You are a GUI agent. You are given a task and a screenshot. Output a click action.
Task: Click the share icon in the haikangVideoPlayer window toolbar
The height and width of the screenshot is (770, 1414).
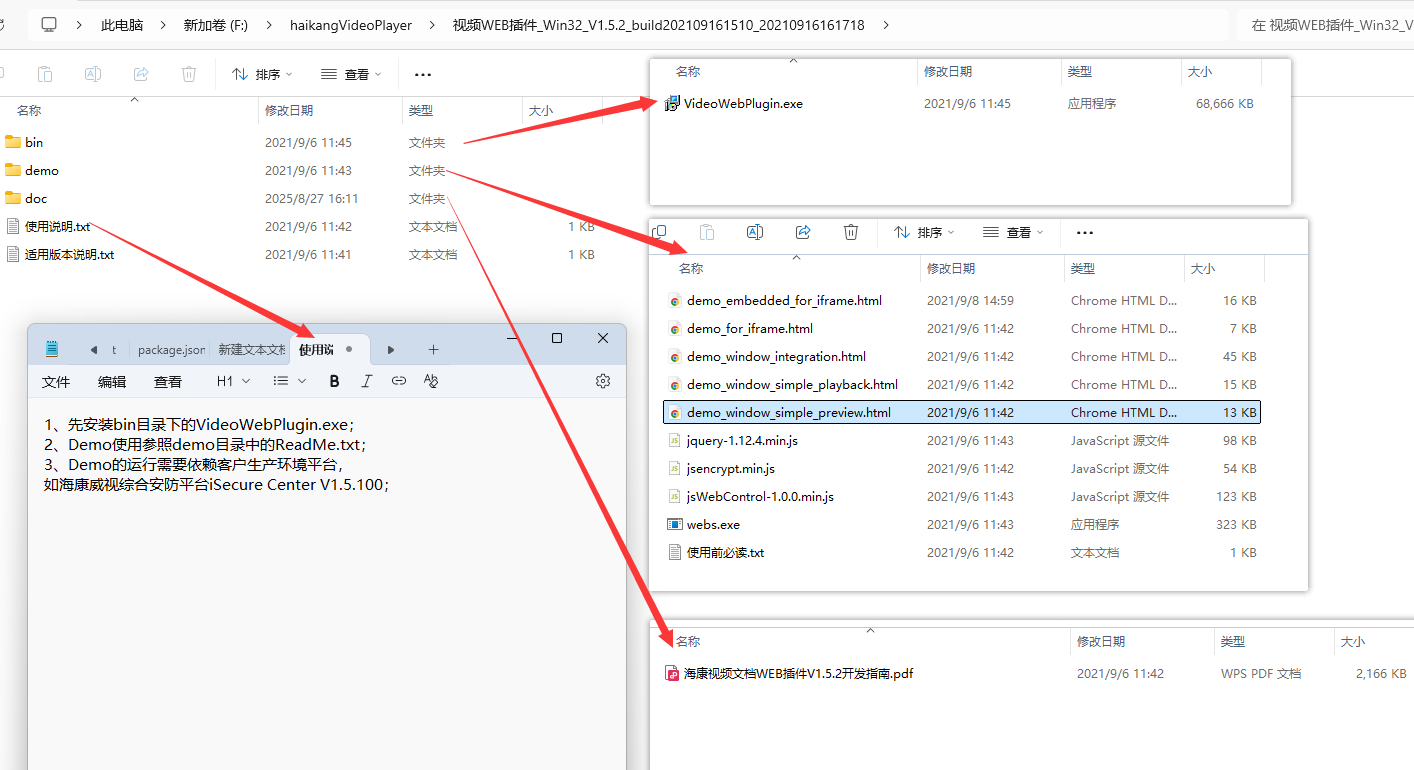[x=141, y=74]
